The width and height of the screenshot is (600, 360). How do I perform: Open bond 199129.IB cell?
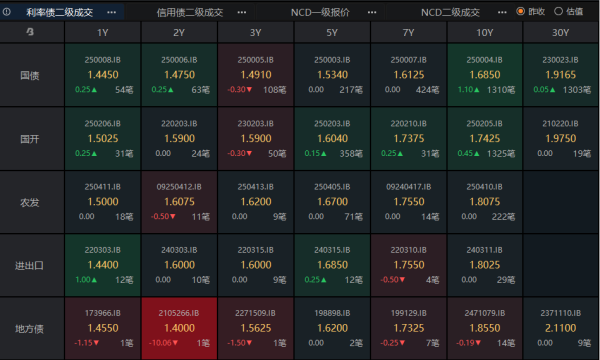pyautogui.click(x=409, y=329)
